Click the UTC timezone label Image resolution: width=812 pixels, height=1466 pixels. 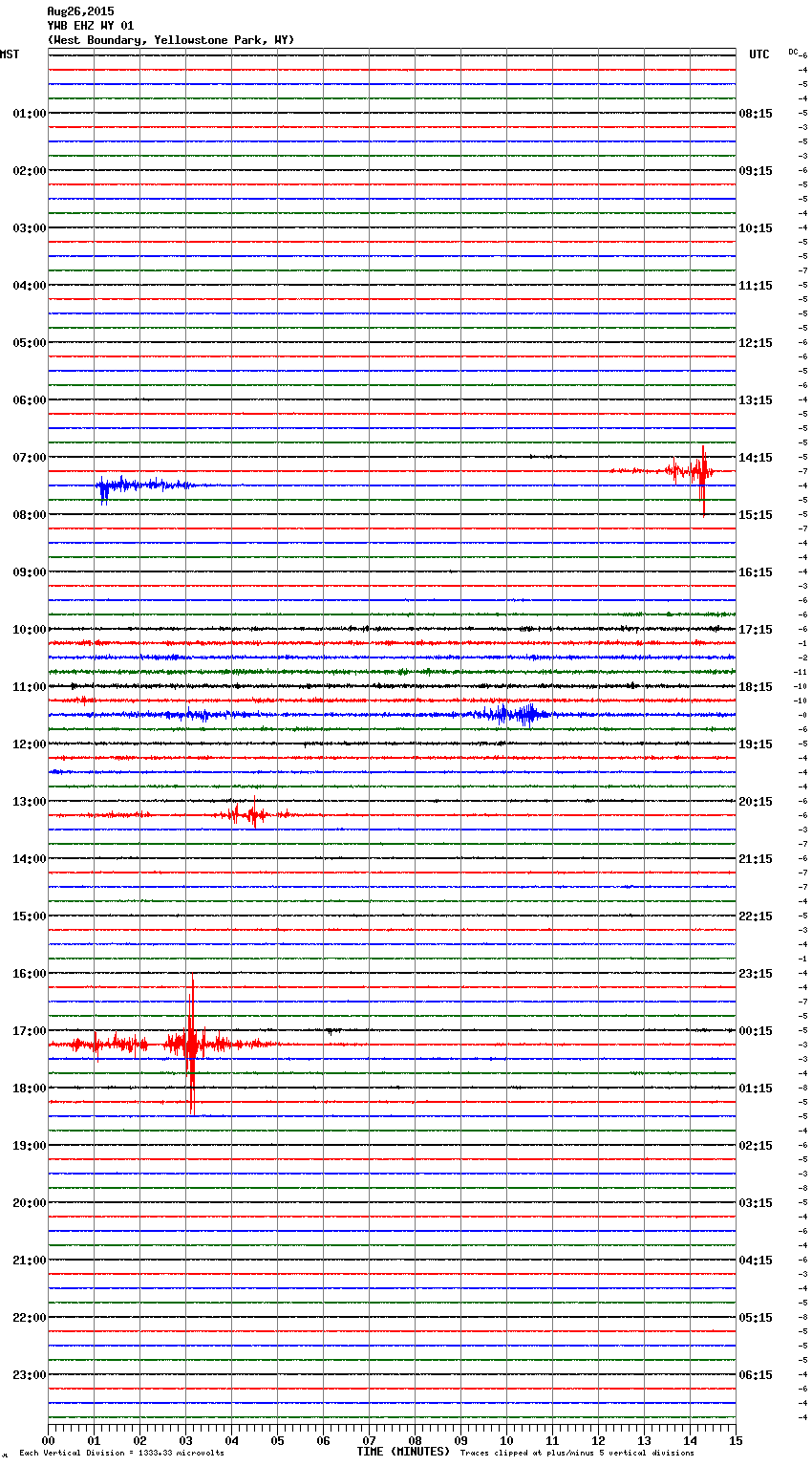click(x=759, y=54)
